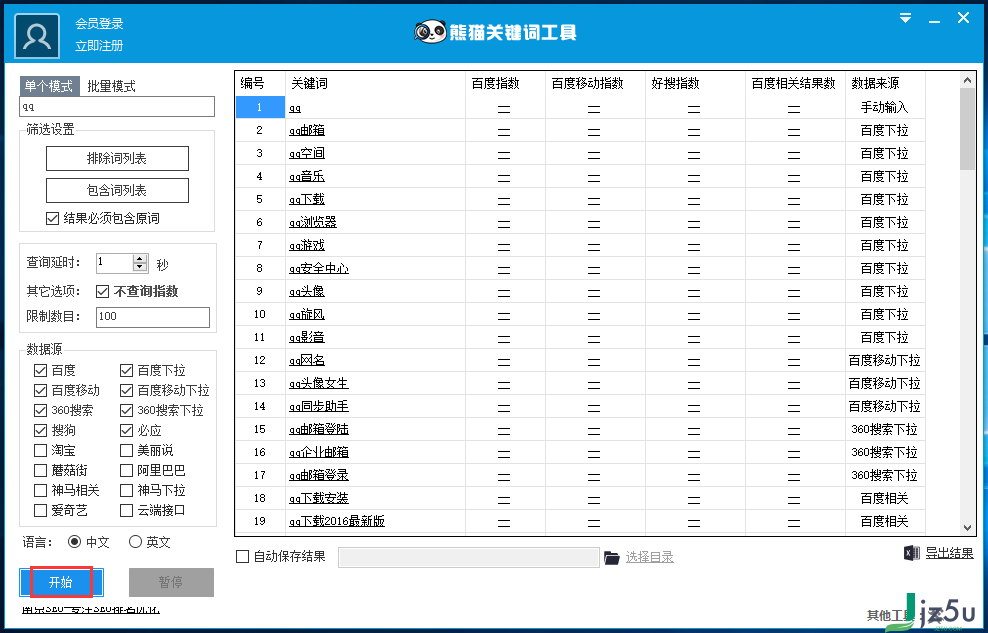Open keyword link qq安全中心
Screen dimensions: 988x633
click(x=319, y=268)
